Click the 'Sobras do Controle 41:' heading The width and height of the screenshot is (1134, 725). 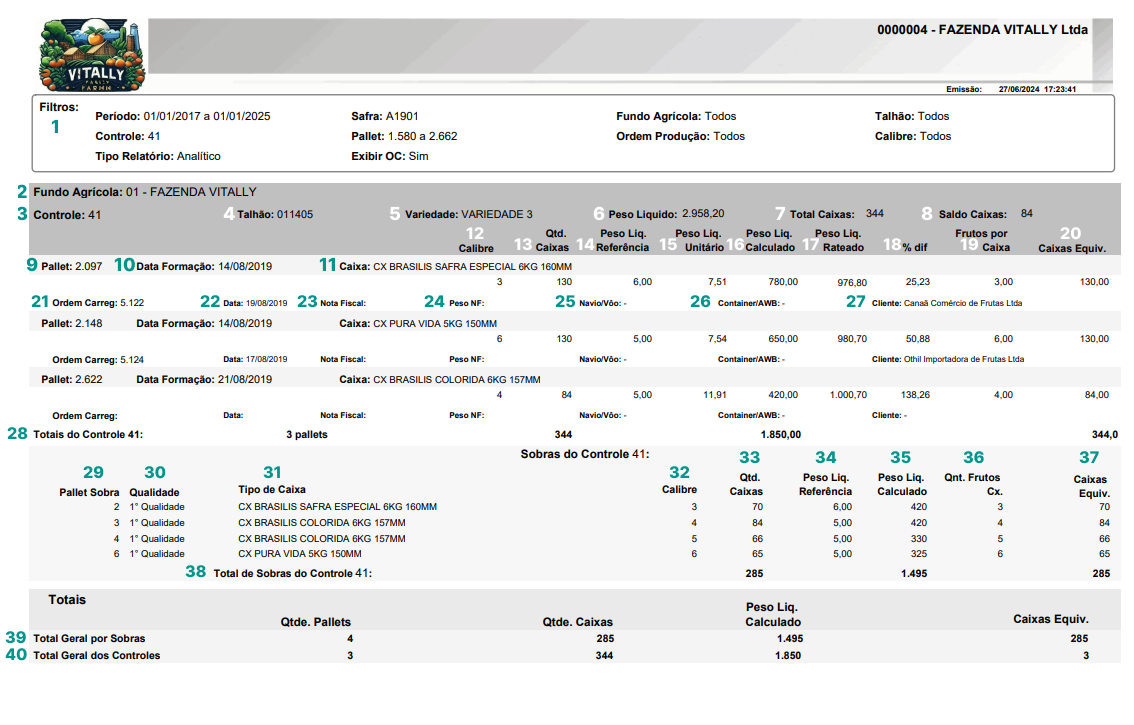[x=584, y=454]
